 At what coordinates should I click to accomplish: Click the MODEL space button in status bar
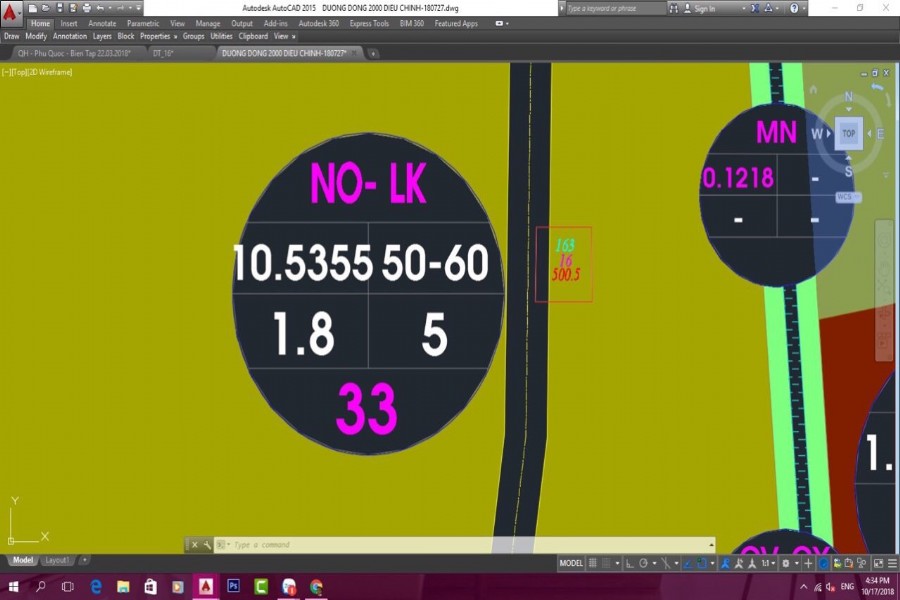(571, 563)
